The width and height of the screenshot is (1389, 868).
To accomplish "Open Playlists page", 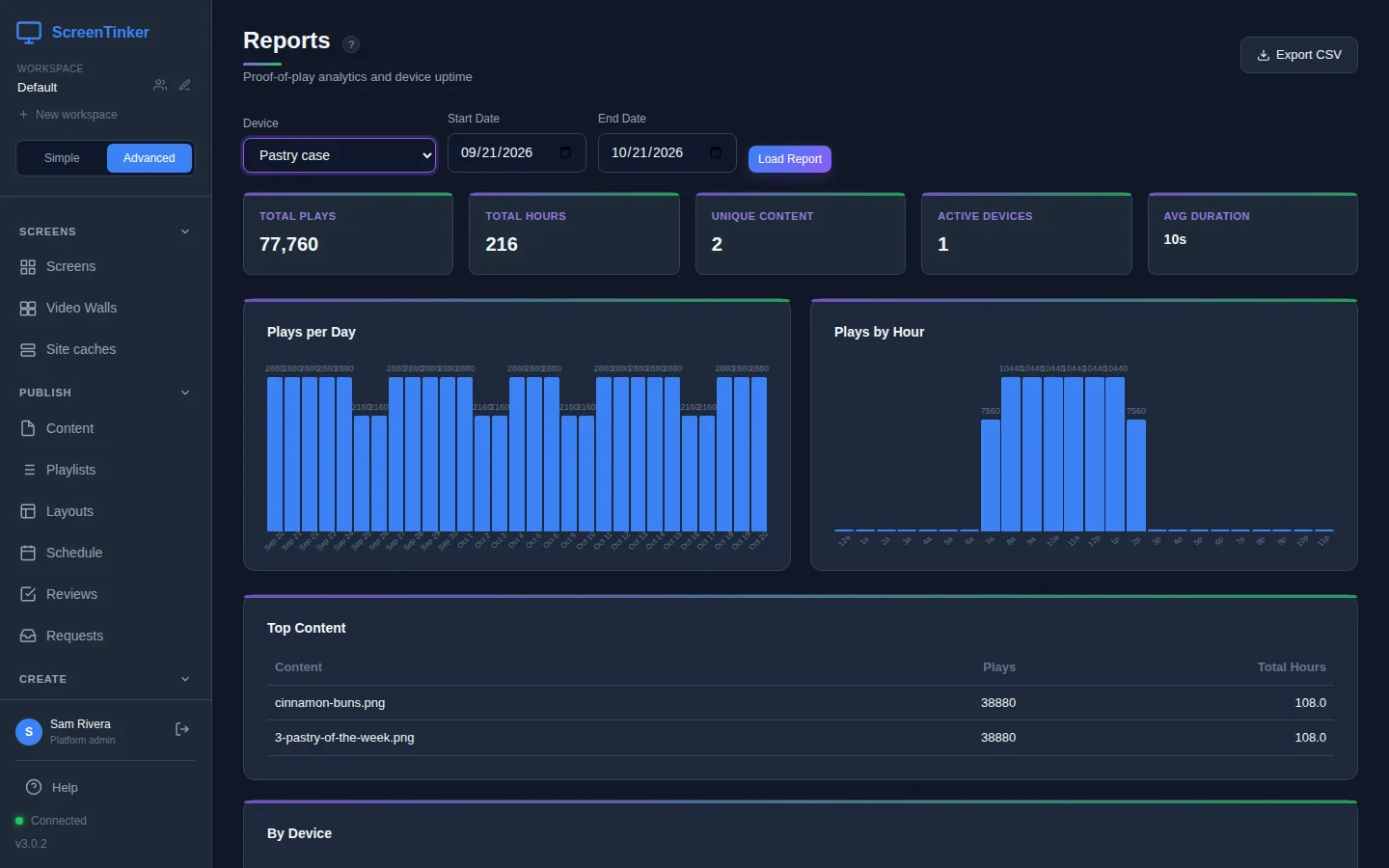I will pyautogui.click(x=105, y=470).
